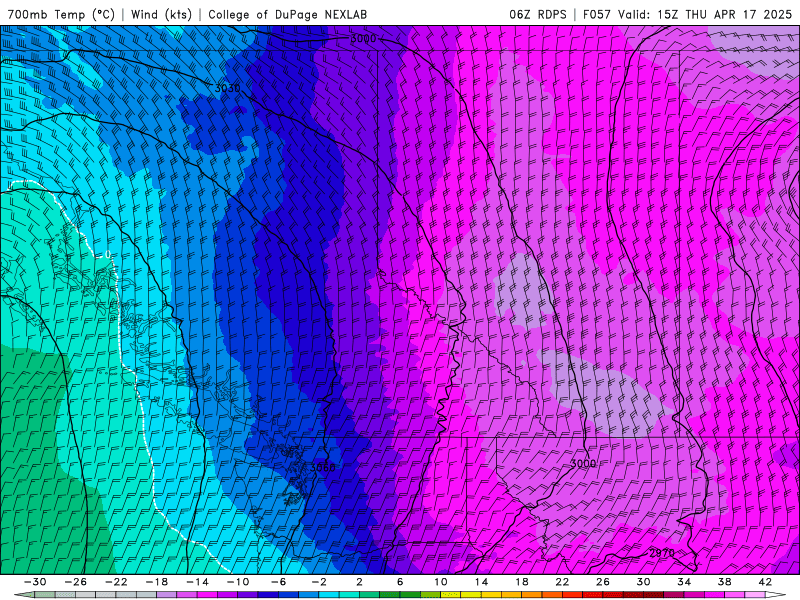This screenshot has width=800, height=600.
Task: Click the positive 10 color scale label
Action: point(440,582)
